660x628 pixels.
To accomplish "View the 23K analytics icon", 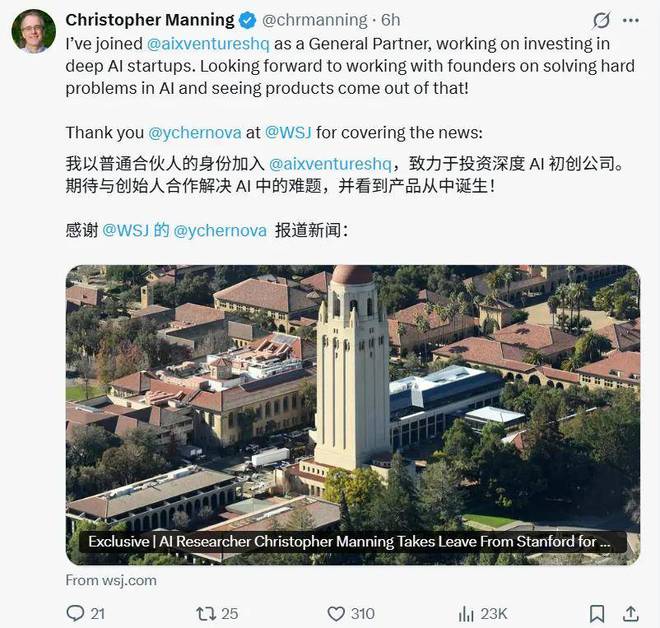I will click(466, 613).
